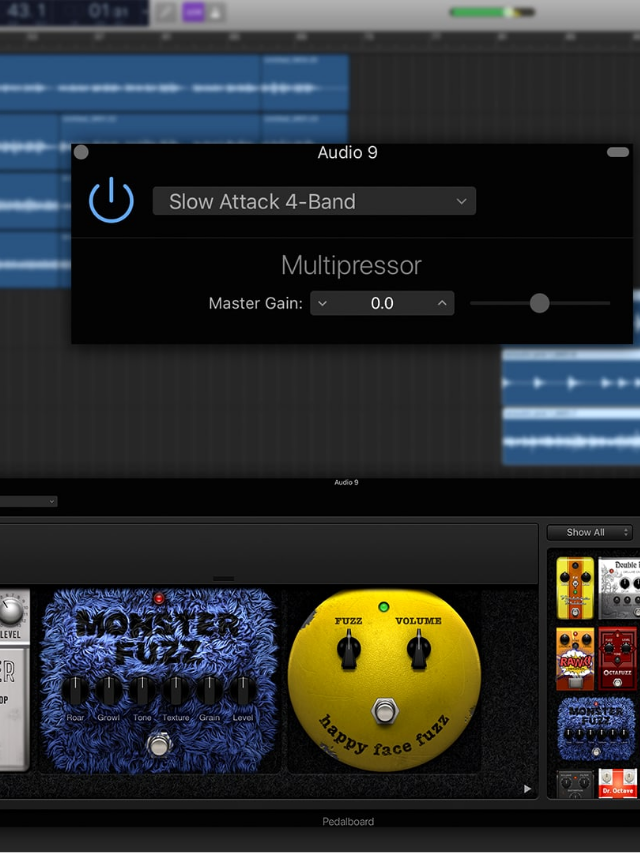Select the dark grey pedal beside Dr. Octave
Screen dimensions: 640x853
[575, 784]
